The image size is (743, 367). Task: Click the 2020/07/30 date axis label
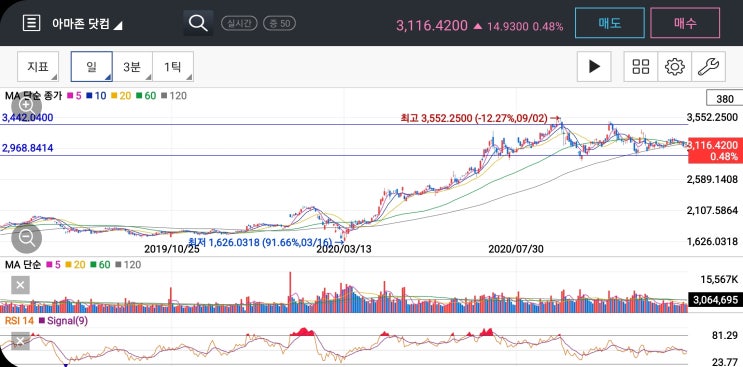coord(516,249)
